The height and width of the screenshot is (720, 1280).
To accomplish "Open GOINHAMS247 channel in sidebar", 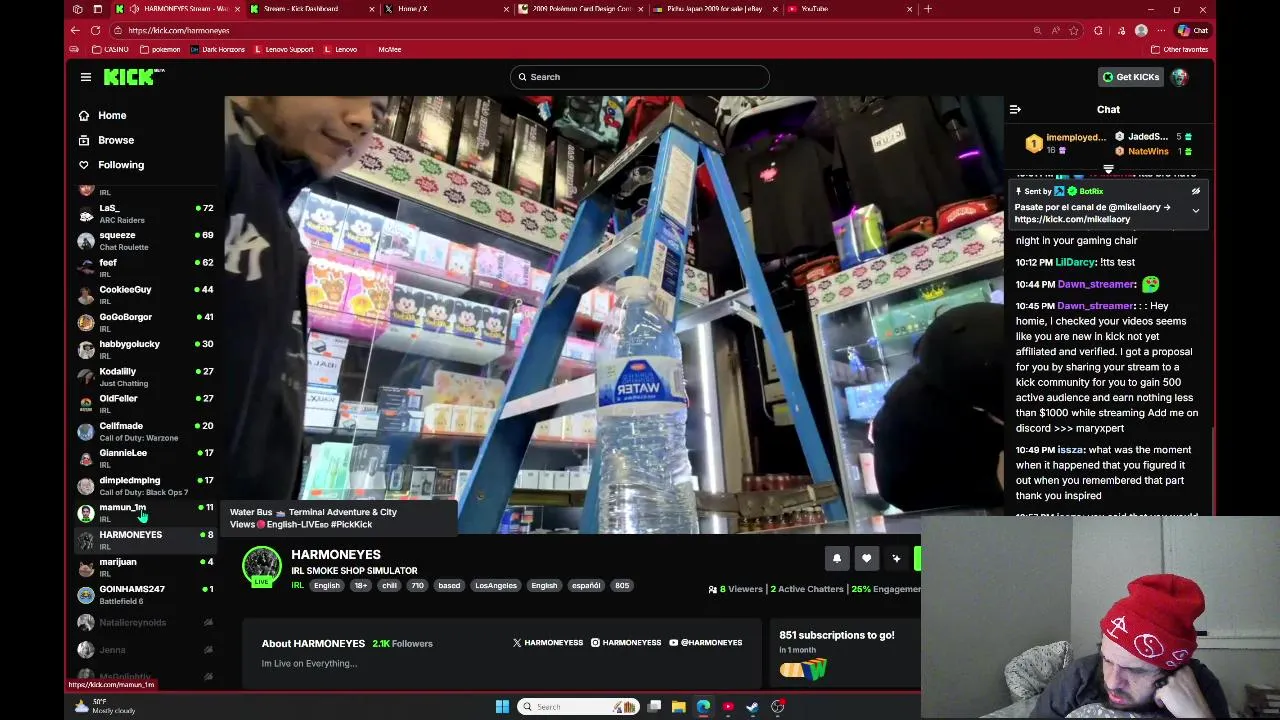I will 146,595.
